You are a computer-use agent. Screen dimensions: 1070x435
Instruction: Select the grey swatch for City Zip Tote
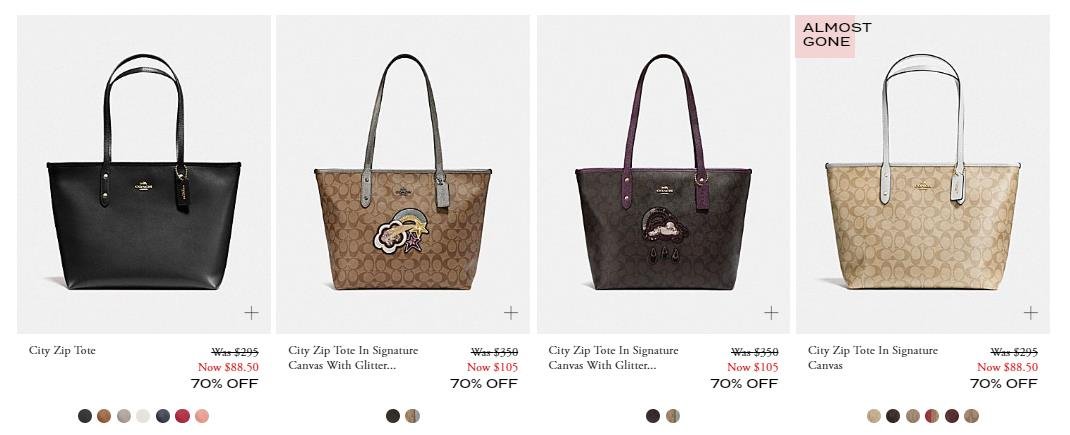tap(124, 416)
